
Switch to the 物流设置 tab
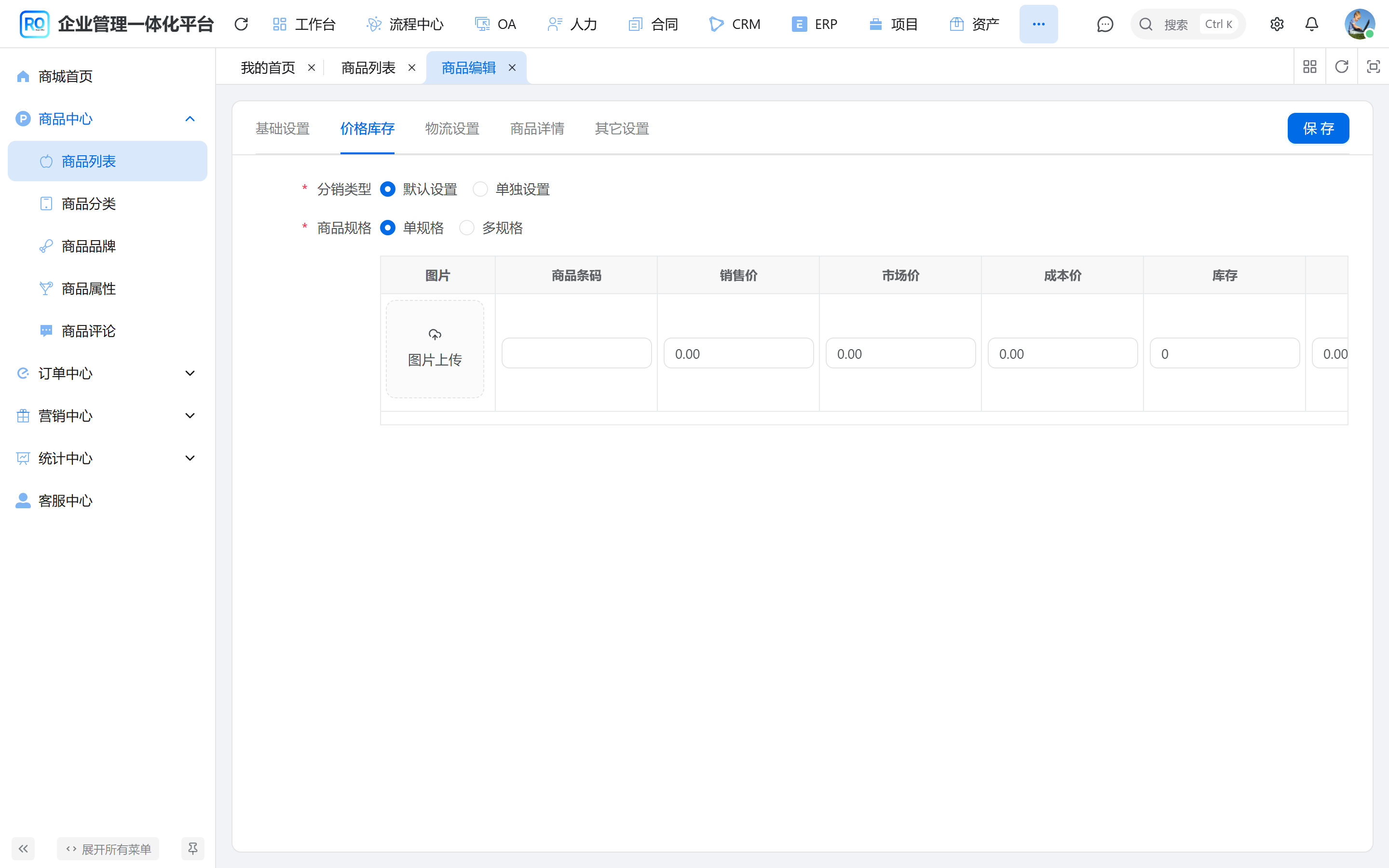pos(452,129)
